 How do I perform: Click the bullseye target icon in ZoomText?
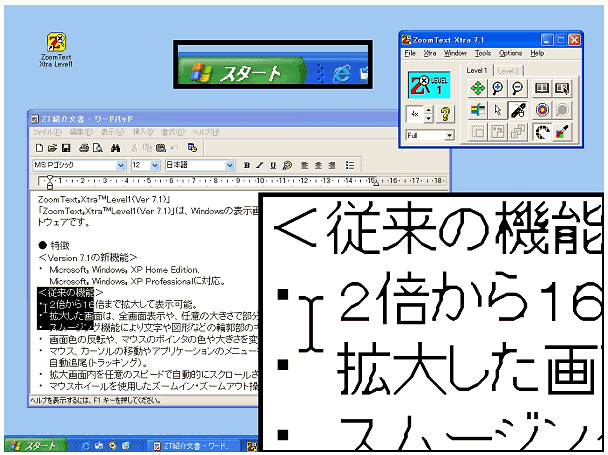542,110
